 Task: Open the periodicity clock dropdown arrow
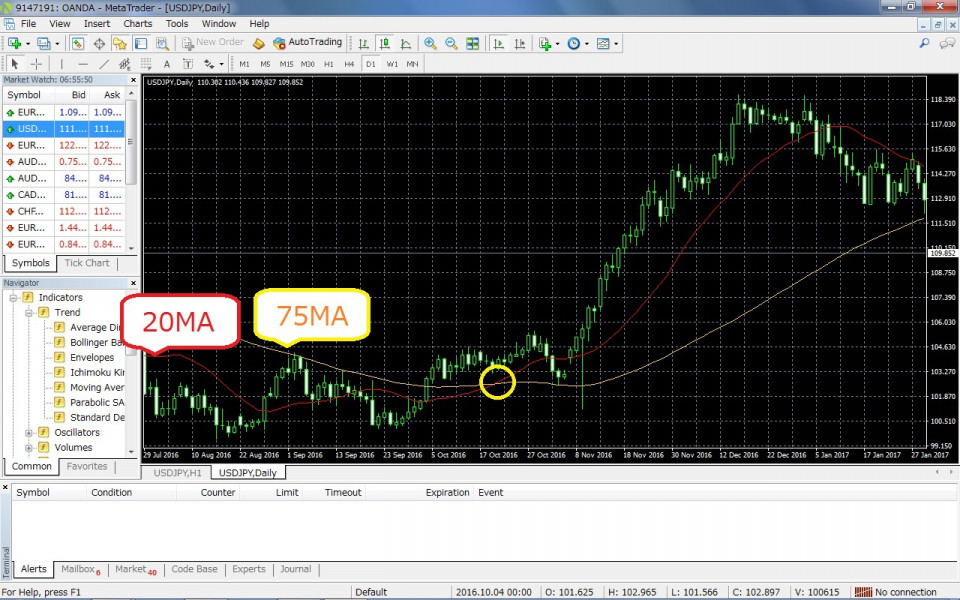pyautogui.click(x=587, y=44)
